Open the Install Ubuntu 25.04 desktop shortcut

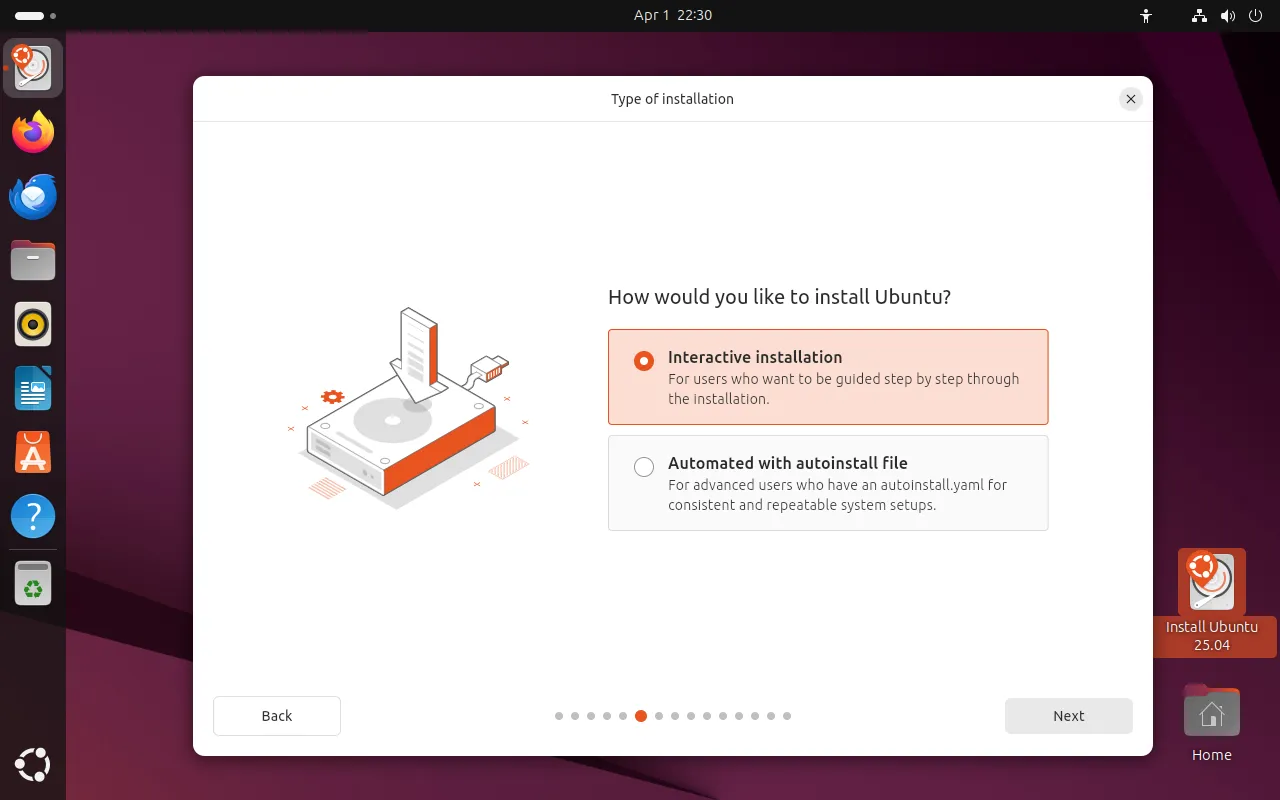coord(1211,582)
